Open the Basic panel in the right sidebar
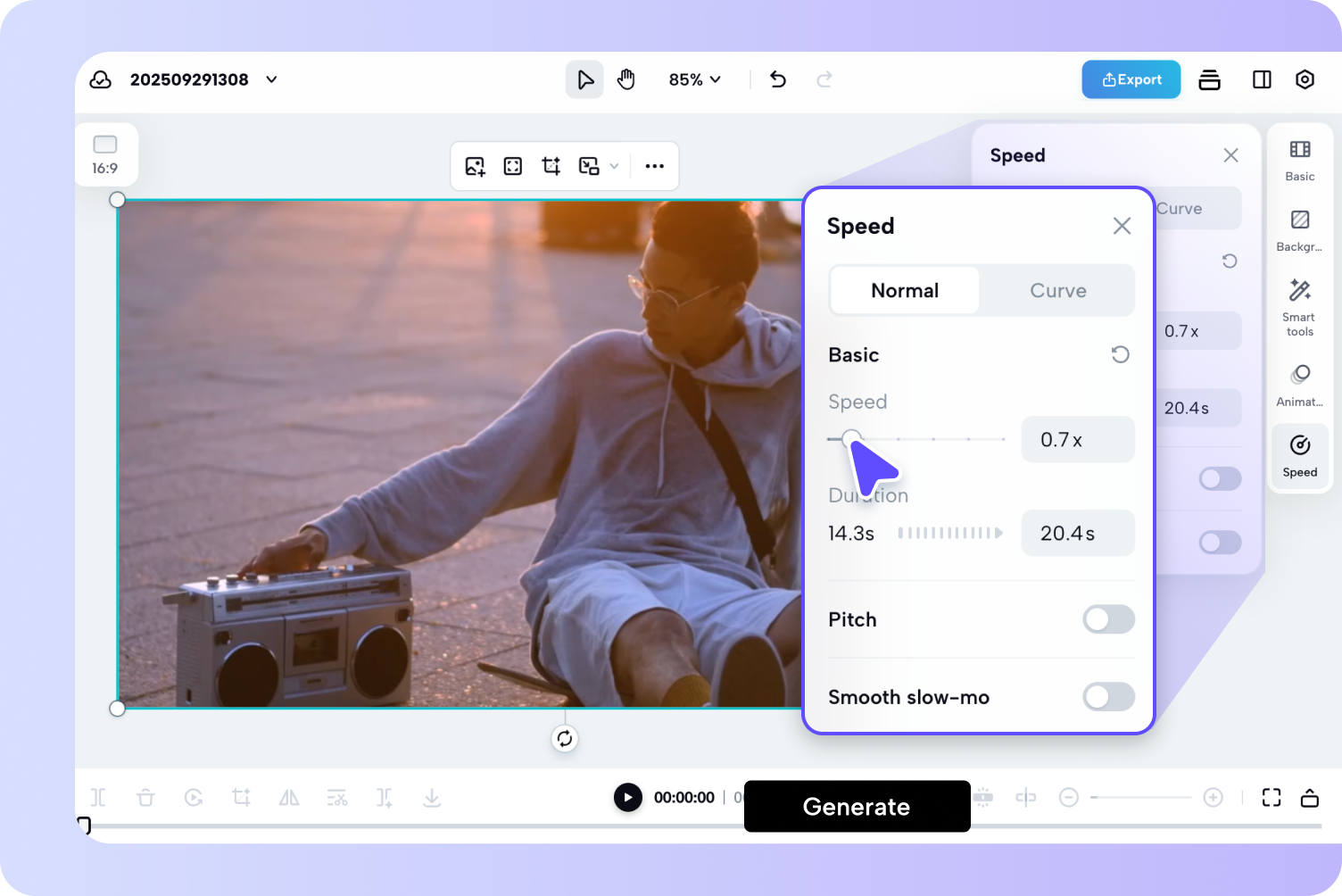The height and width of the screenshot is (896, 1342). click(x=1299, y=159)
